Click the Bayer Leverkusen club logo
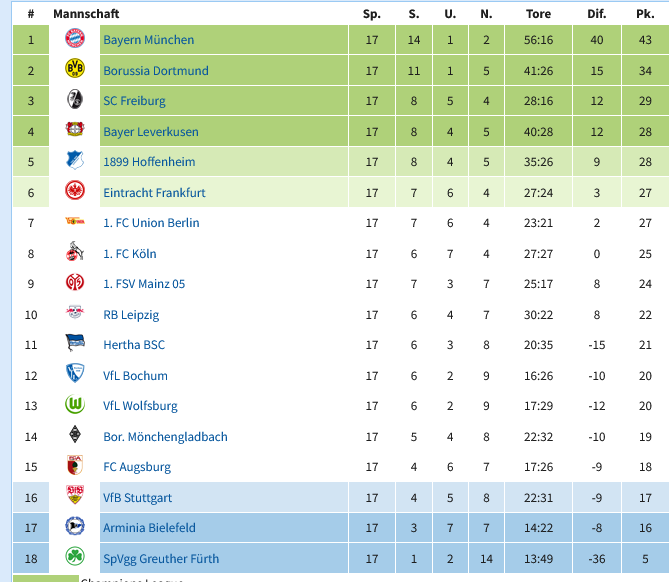 75,129
